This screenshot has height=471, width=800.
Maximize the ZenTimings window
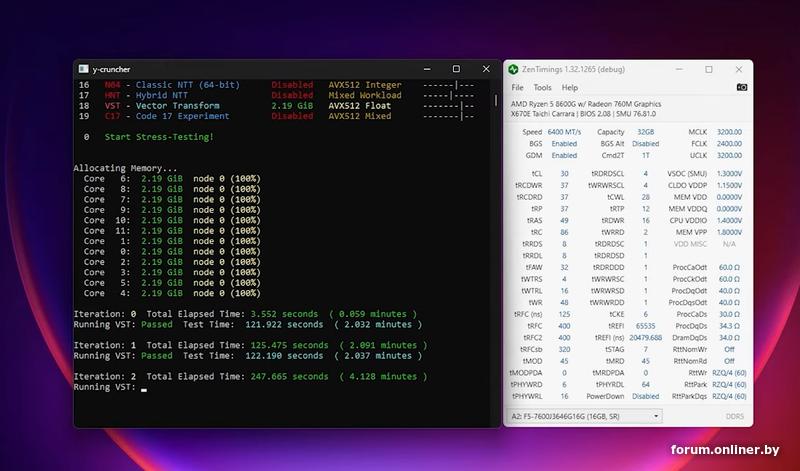click(x=709, y=69)
